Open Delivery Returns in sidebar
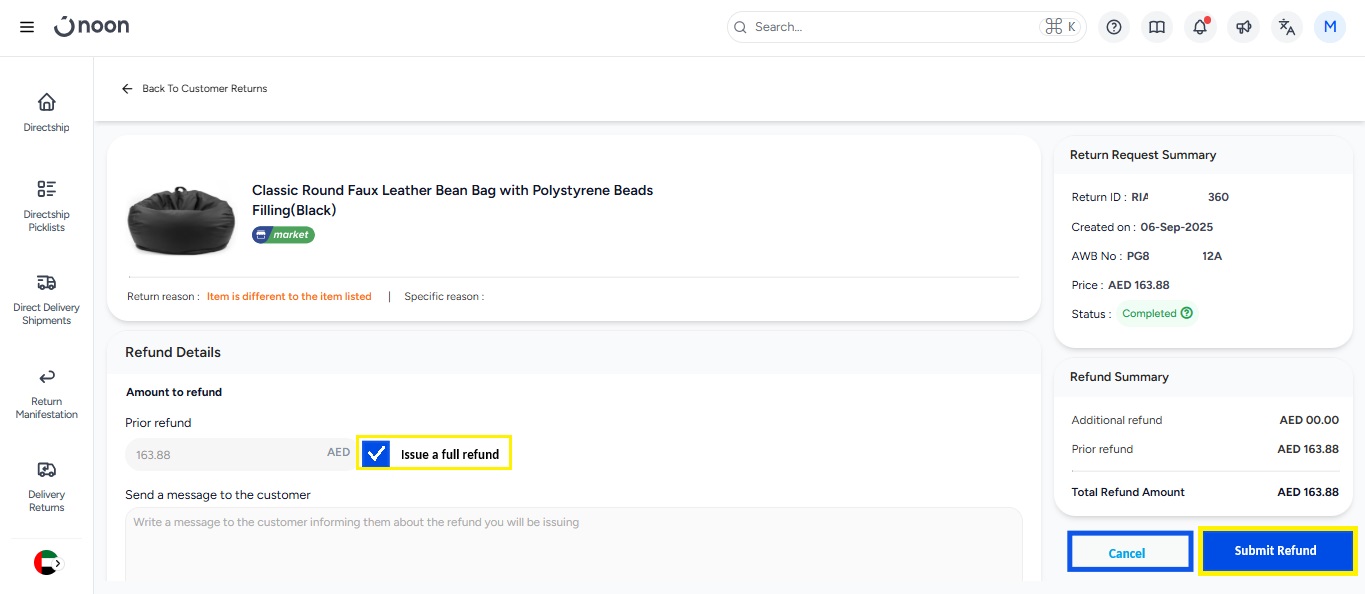The image size is (1365, 594). [x=47, y=486]
